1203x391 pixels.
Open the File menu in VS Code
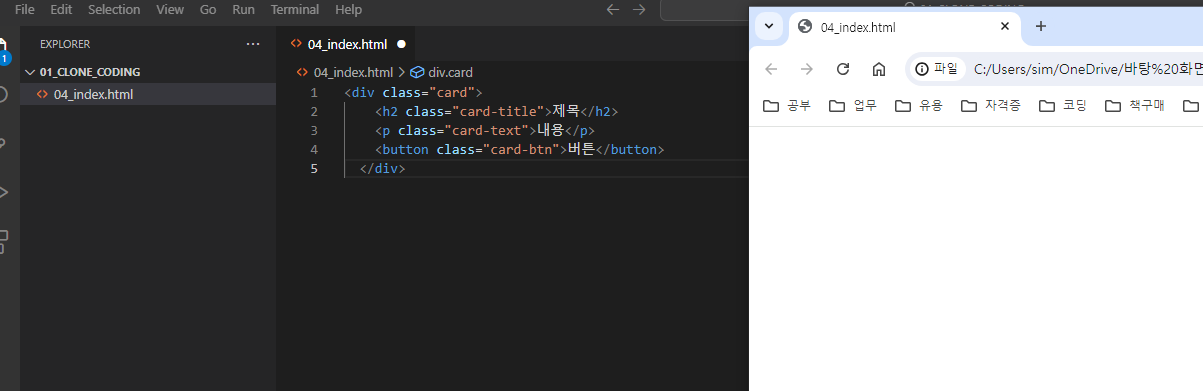pos(25,9)
